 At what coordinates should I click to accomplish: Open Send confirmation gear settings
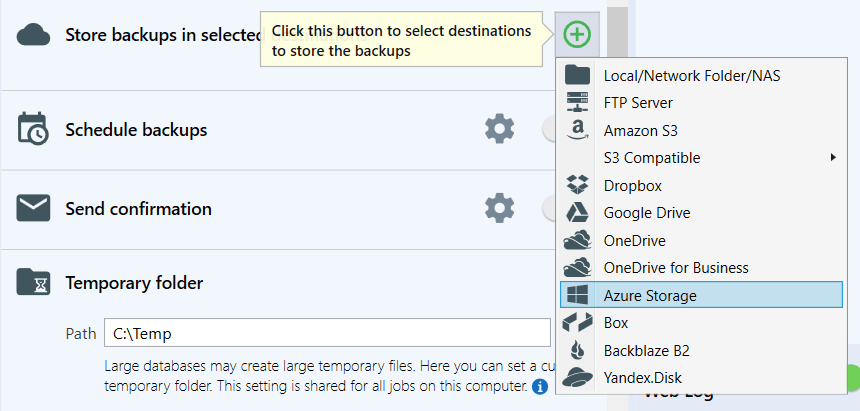[500, 209]
